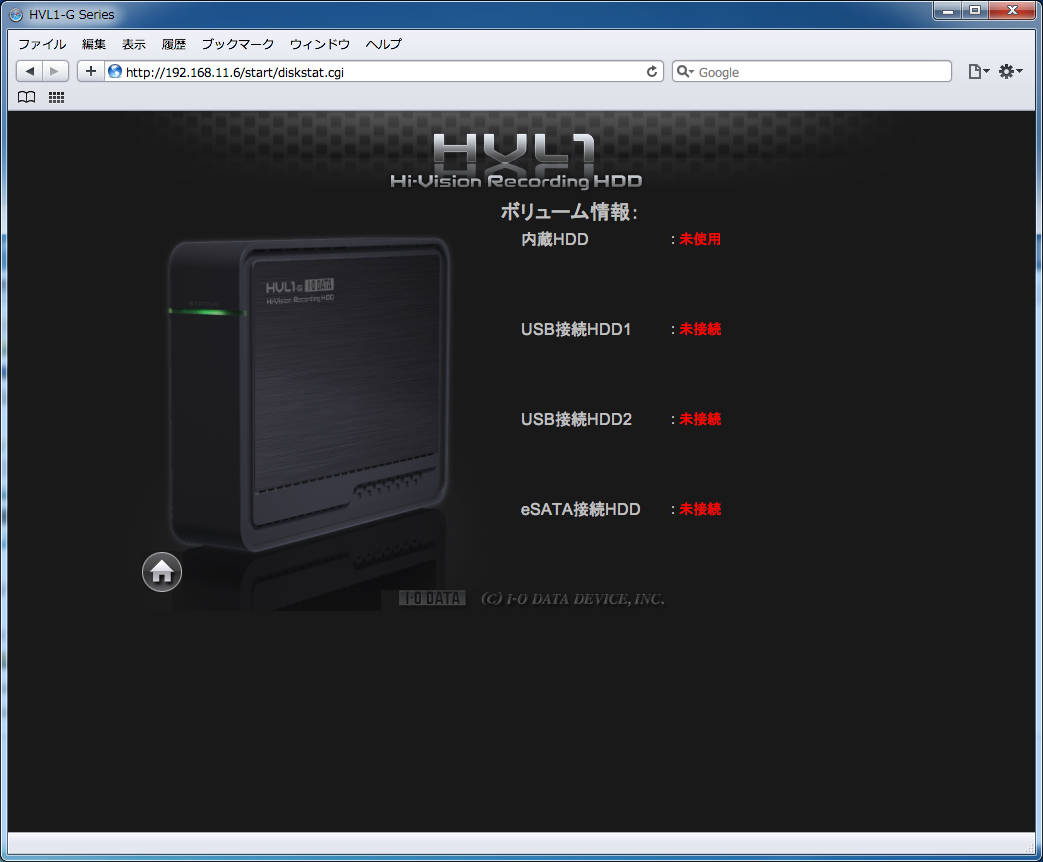Expand the Google search magnifier dropdown
Image resolution: width=1043 pixels, height=862 pixels.
(x=685, y=72)
